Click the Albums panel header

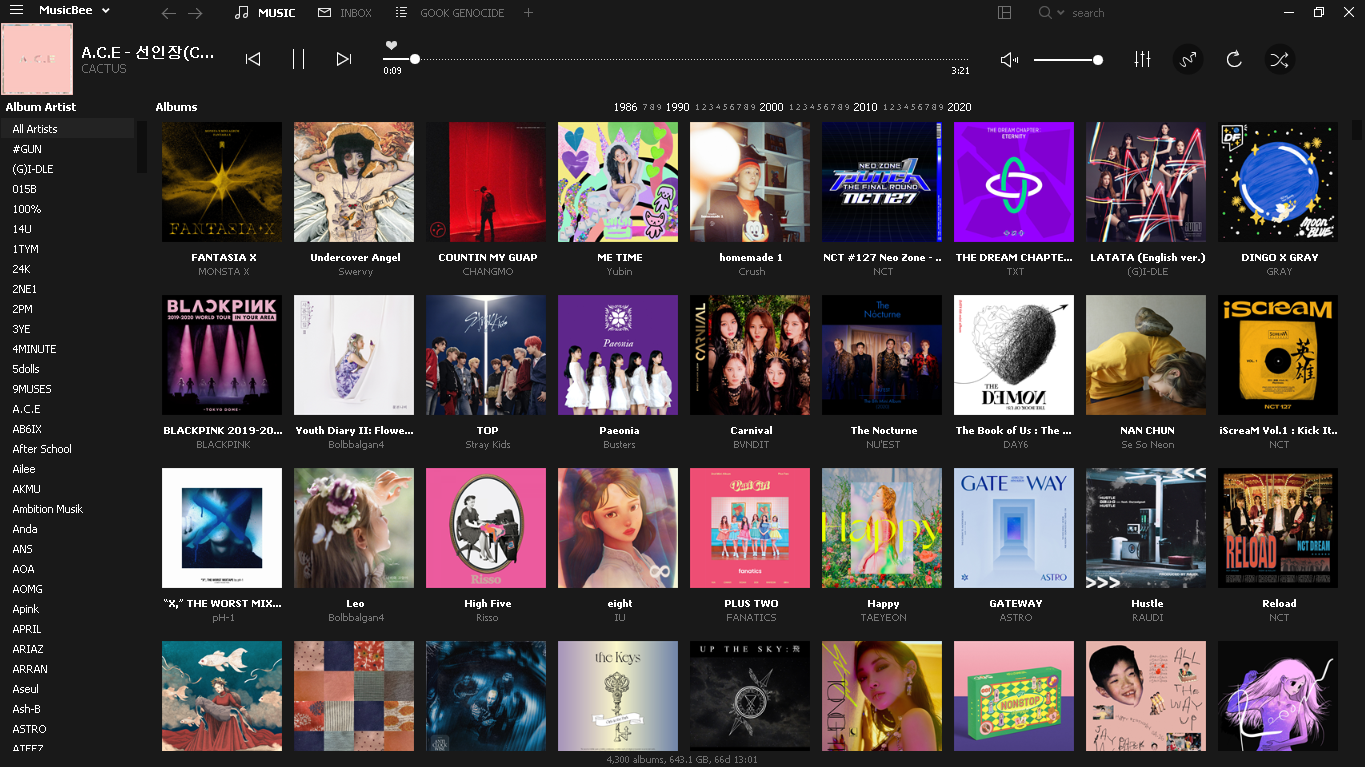click(176, 107)
